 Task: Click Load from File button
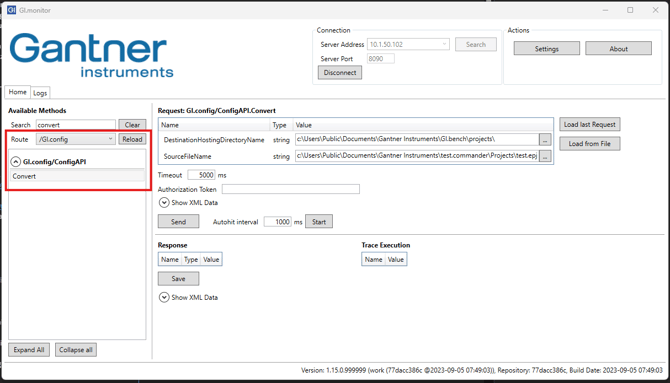590,144
